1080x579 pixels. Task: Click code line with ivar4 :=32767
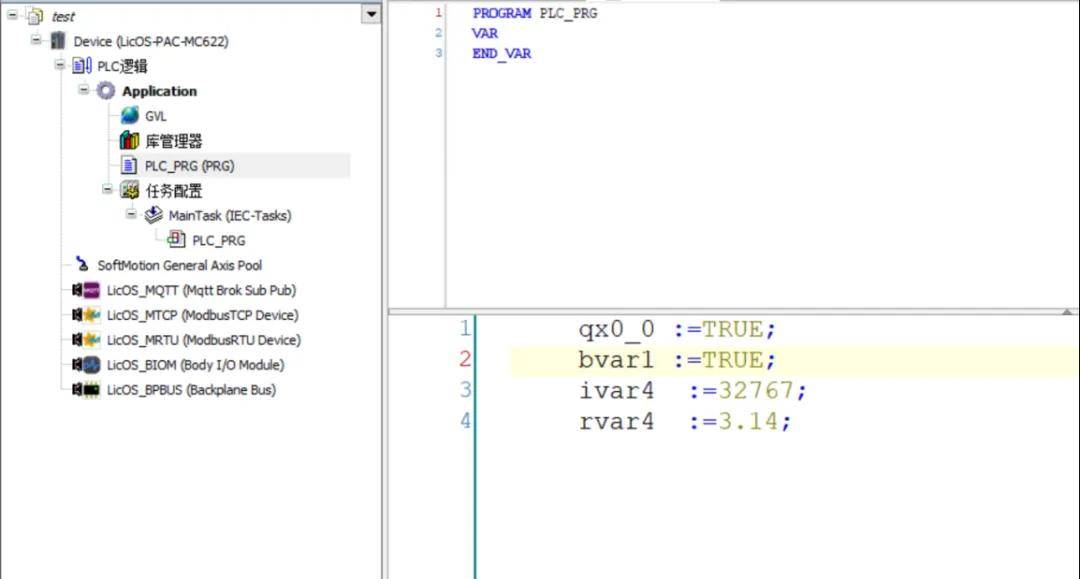point(692,391)
